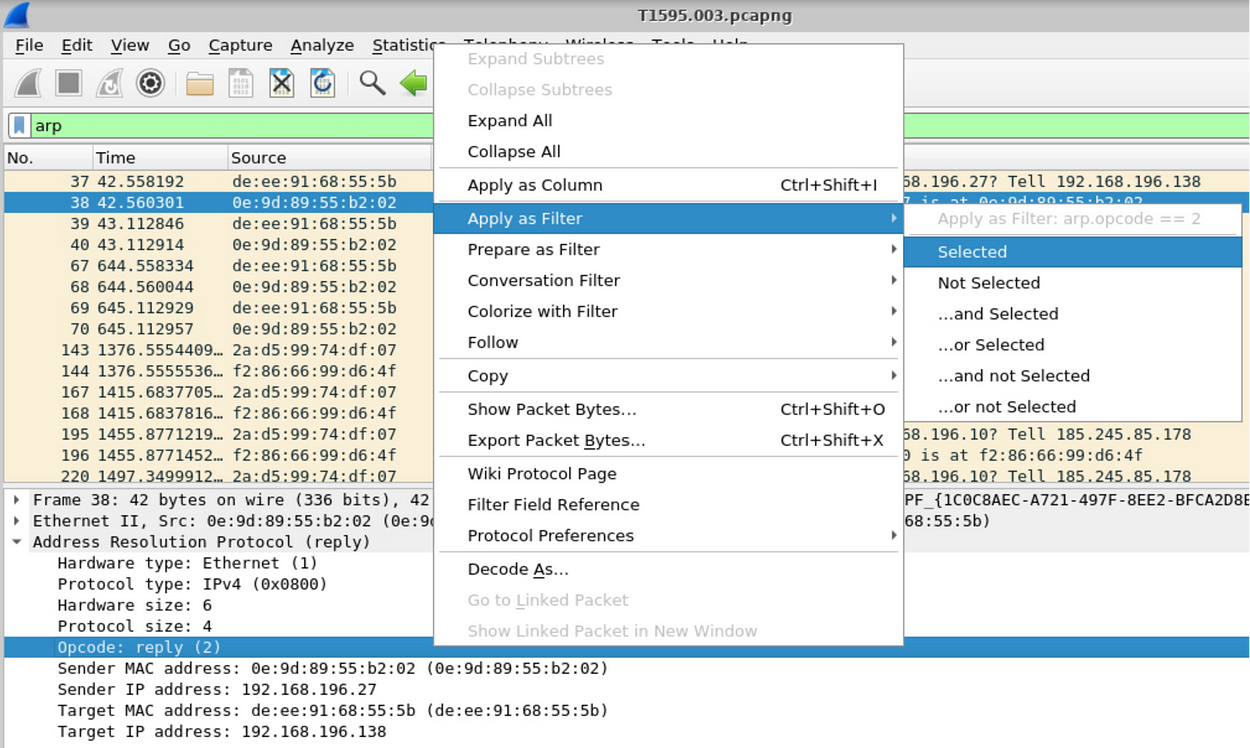Choose …and not Selected option
This screenshot has height=748, width=1250.
1072,376
